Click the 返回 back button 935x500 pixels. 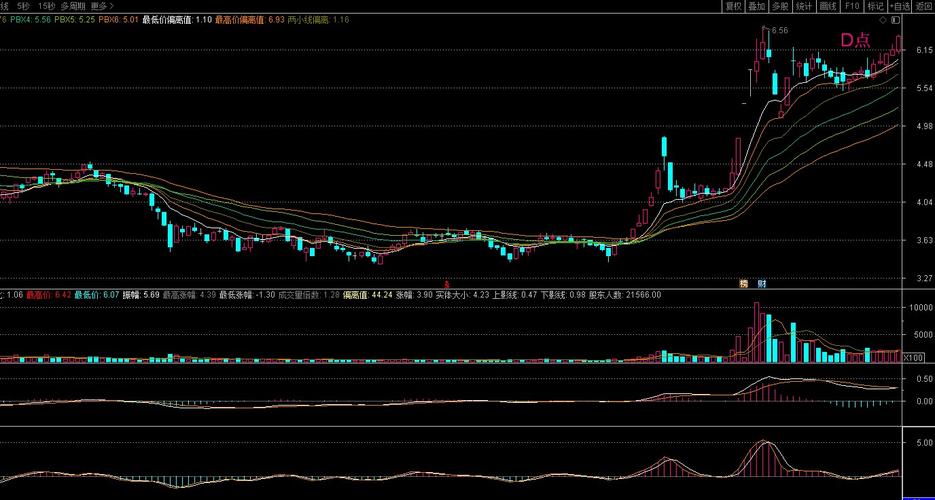(923, 6)
